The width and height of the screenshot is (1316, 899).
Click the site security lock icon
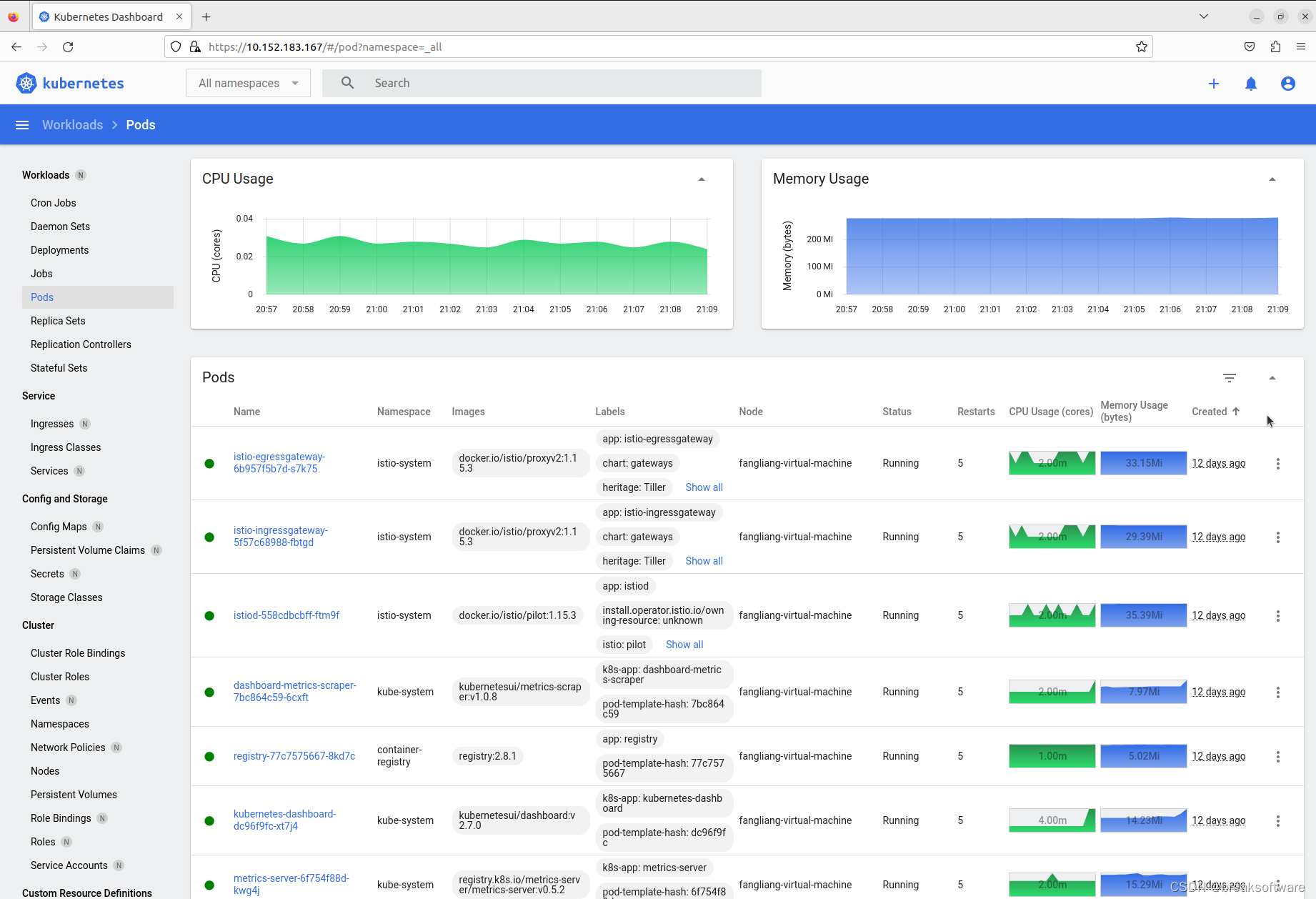pos(195,47)
